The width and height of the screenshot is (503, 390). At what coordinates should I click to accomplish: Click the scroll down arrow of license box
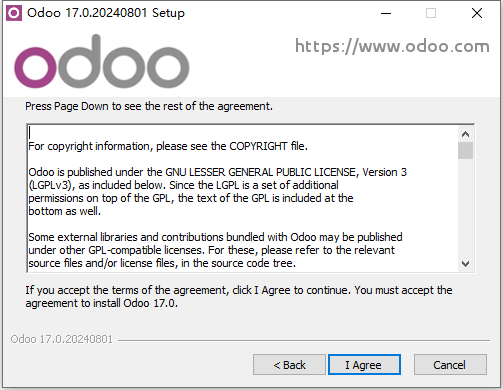[x=465, y=264]
